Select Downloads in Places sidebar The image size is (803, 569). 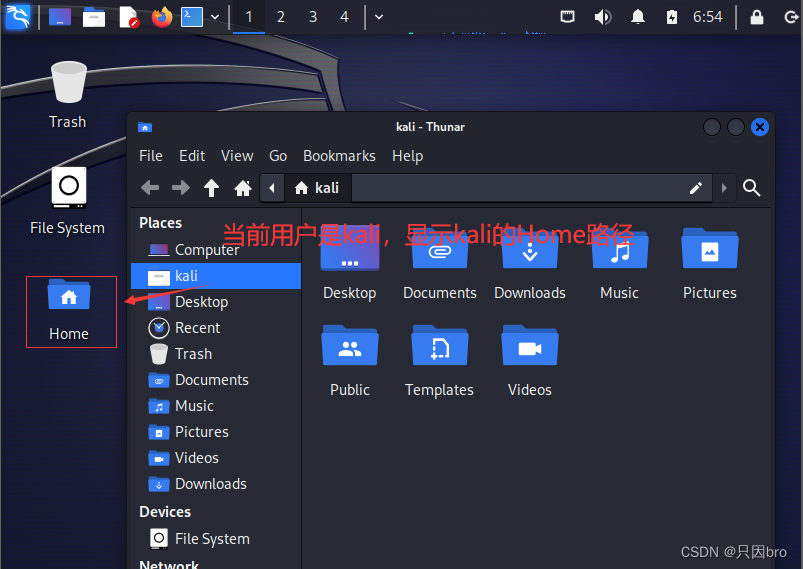point(216,484)
